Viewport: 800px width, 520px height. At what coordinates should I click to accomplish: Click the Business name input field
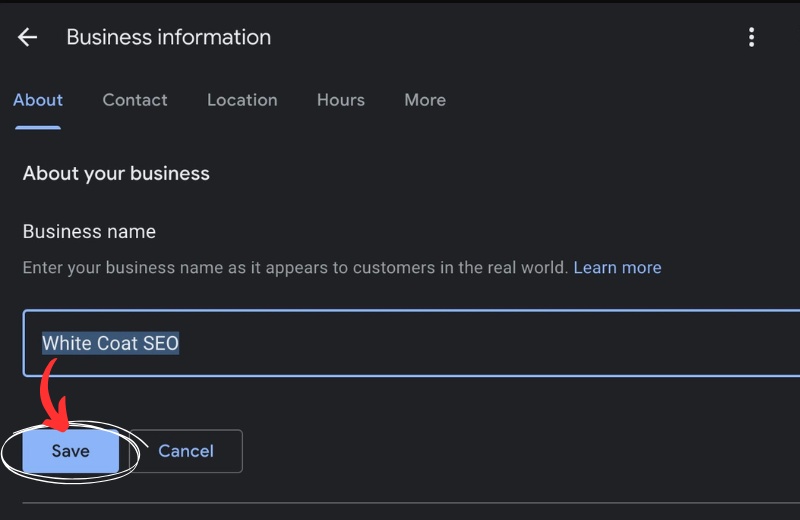(x=411, y=343)
